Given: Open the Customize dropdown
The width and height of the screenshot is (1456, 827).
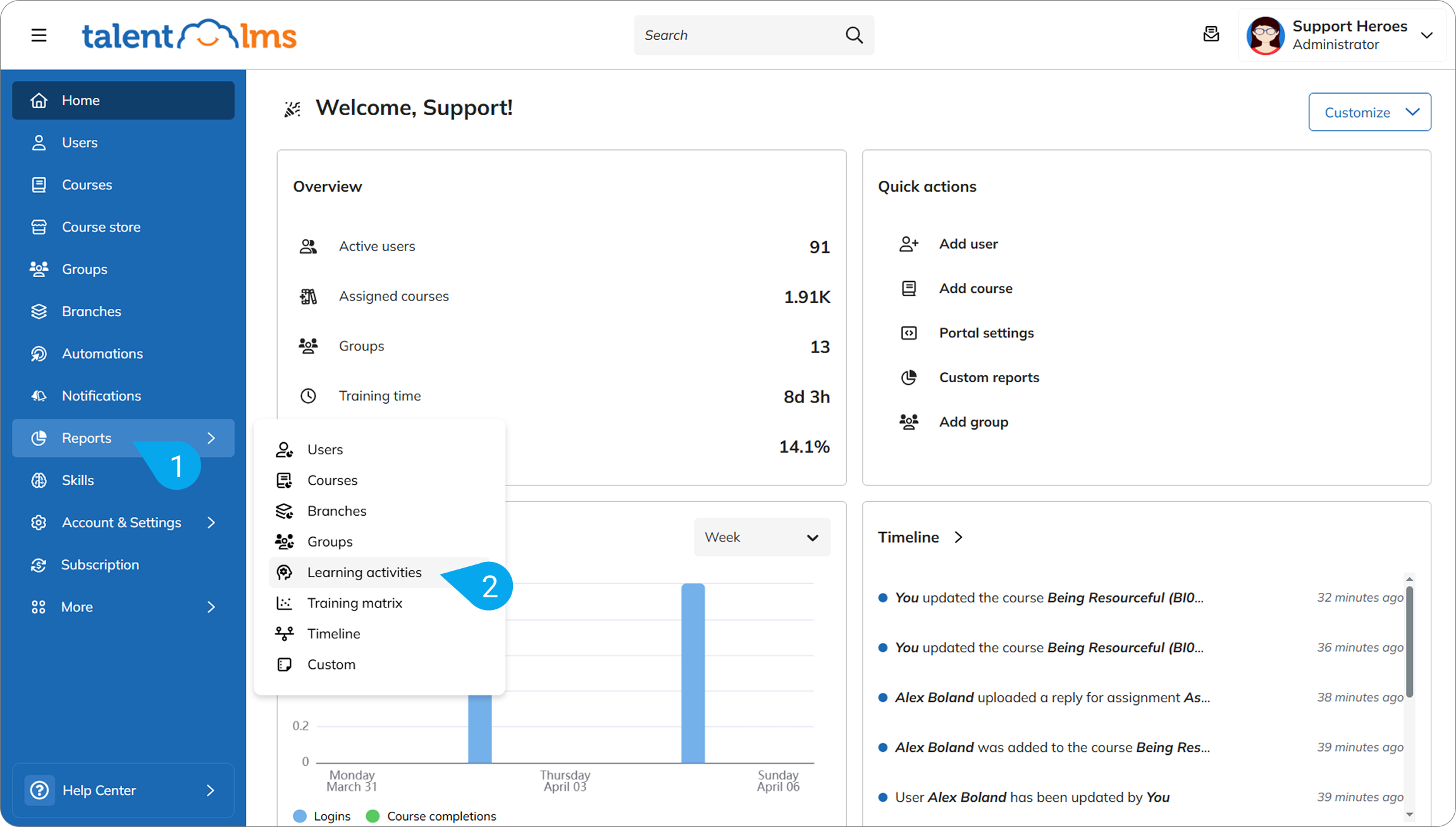Looking at the screenshot, I should (1369, 113).
